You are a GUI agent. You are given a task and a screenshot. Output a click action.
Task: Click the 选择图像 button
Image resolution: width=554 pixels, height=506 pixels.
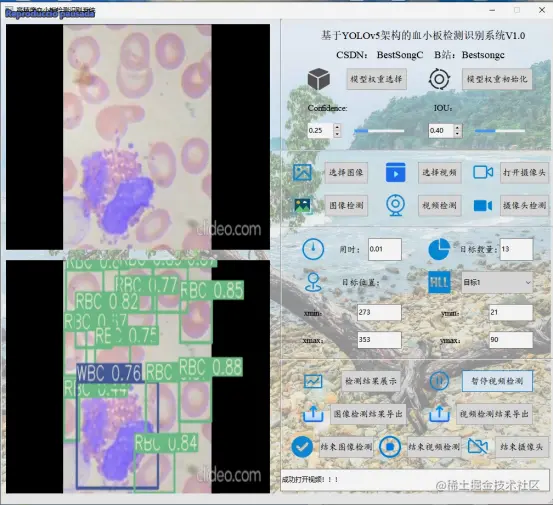346,173
